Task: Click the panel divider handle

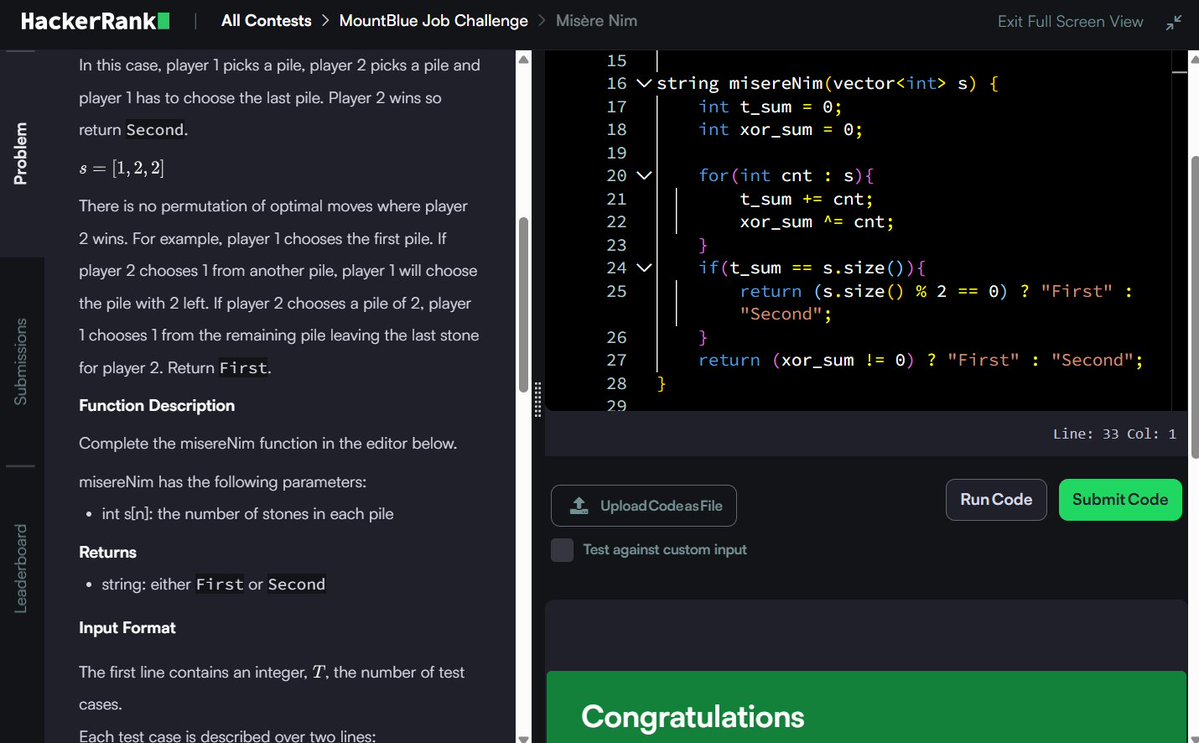Action: click(x=538, y=399)
